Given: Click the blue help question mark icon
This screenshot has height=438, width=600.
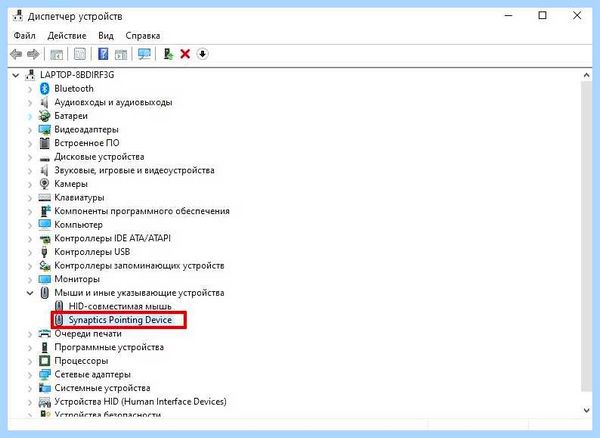Looking at the screenshot, I should [103, 54].
